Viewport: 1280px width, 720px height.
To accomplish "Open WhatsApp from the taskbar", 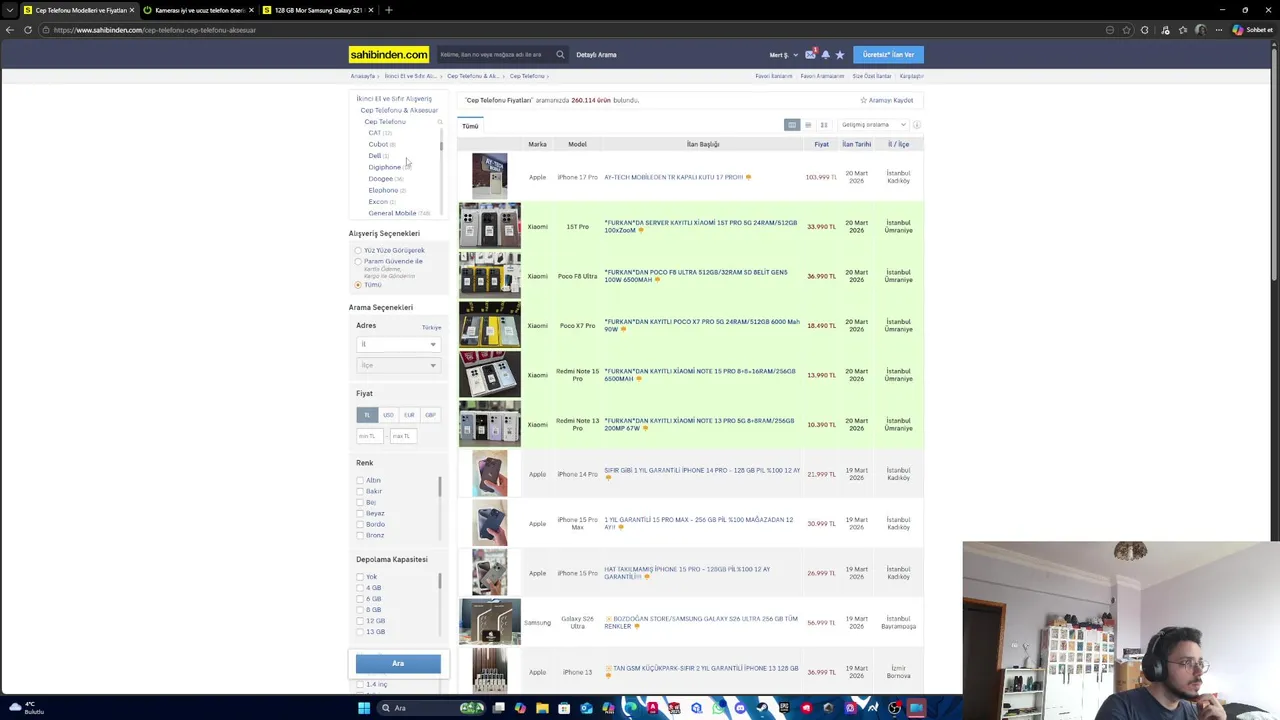I will (718, 708).
